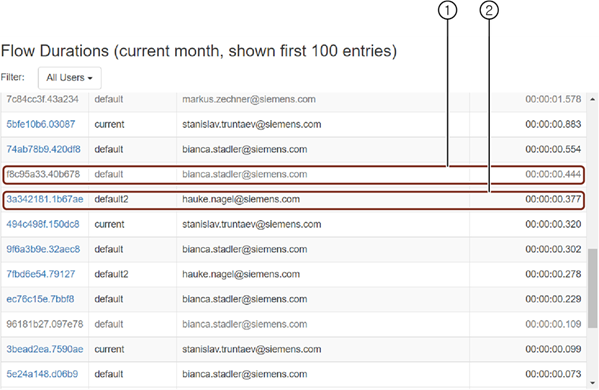Select greyed flow ID 7c84cc3f.43a234

point(42,99)
